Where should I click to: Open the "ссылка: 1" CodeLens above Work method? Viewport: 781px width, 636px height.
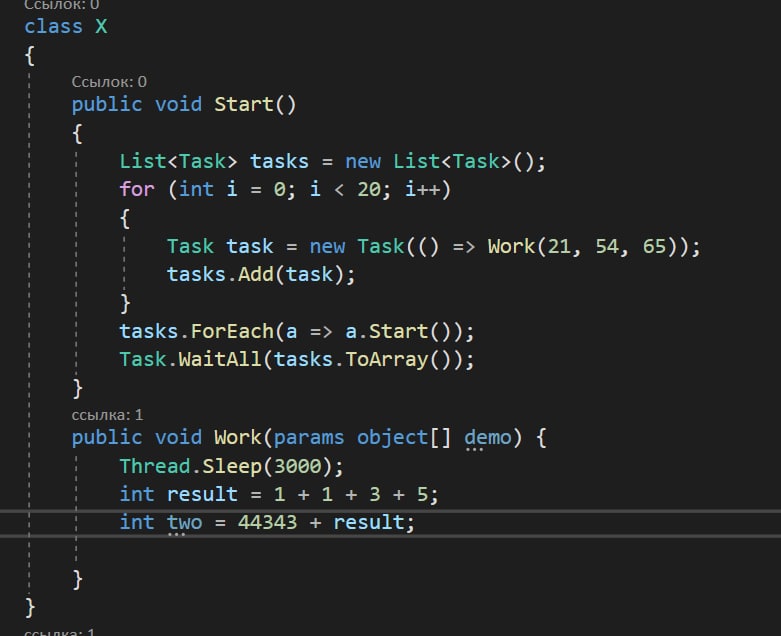coord(107,414)
